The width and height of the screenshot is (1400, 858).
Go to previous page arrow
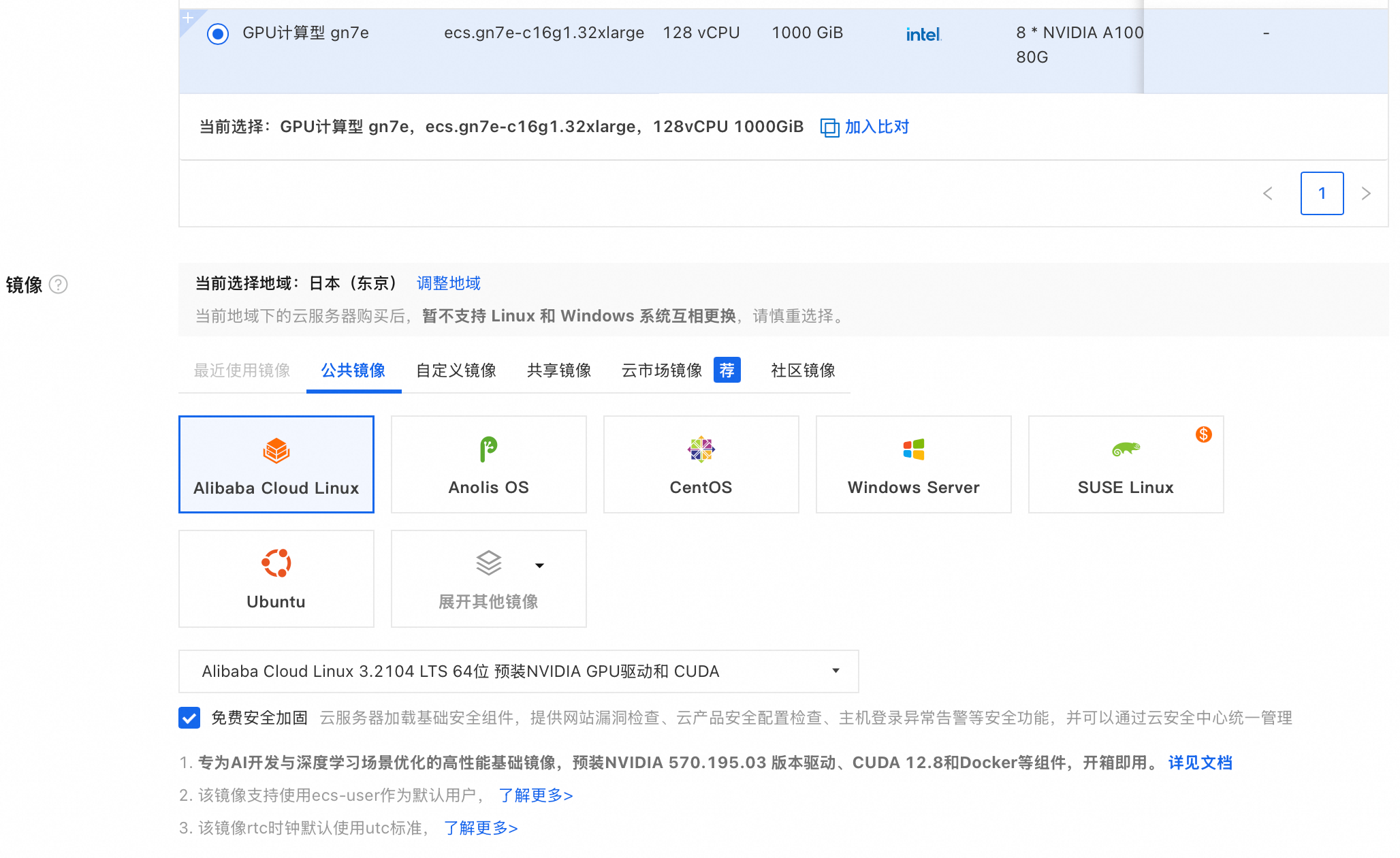(1268, 193)
